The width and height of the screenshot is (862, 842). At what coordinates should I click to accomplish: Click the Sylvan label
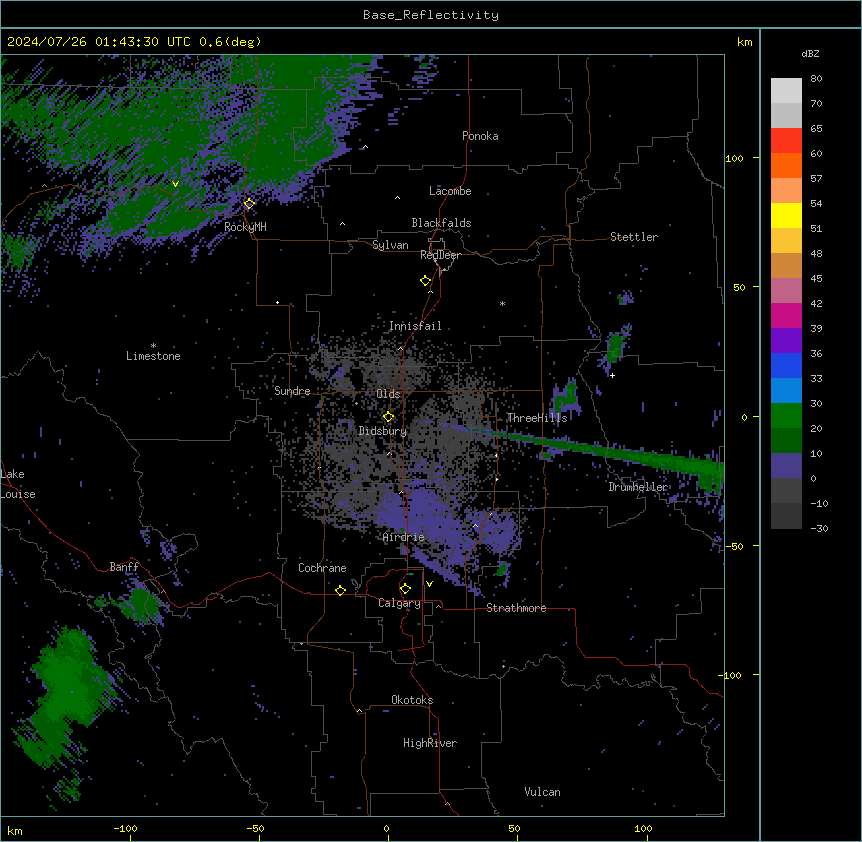[x=390, y=245]
